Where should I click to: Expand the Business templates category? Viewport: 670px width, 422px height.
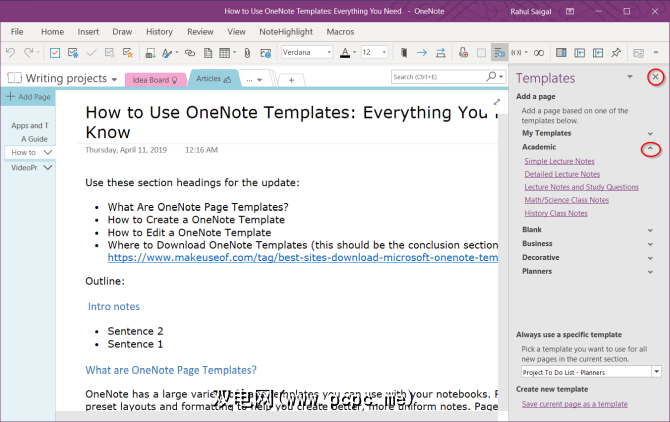coord(650,243)
